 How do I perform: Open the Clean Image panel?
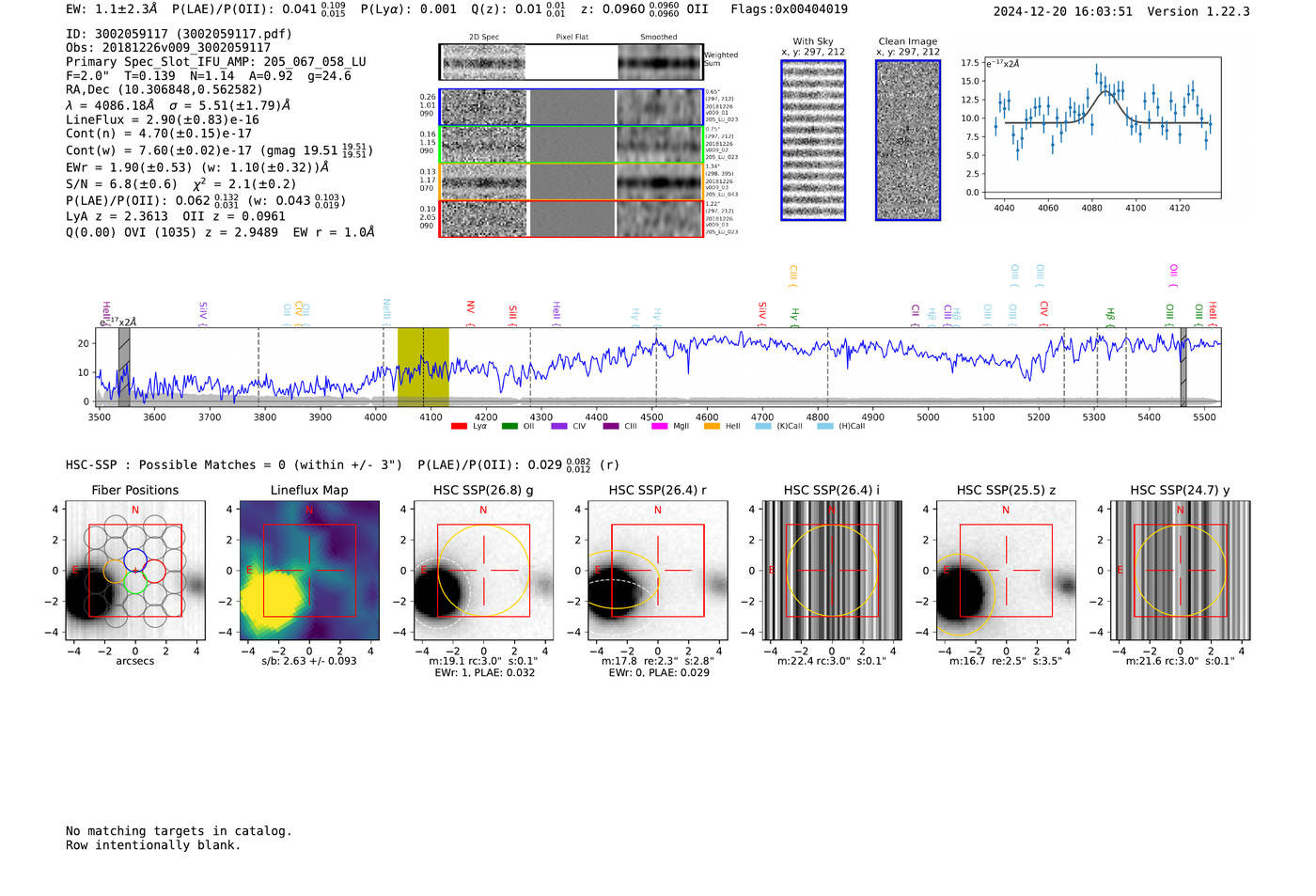click(x=908, y=140)
